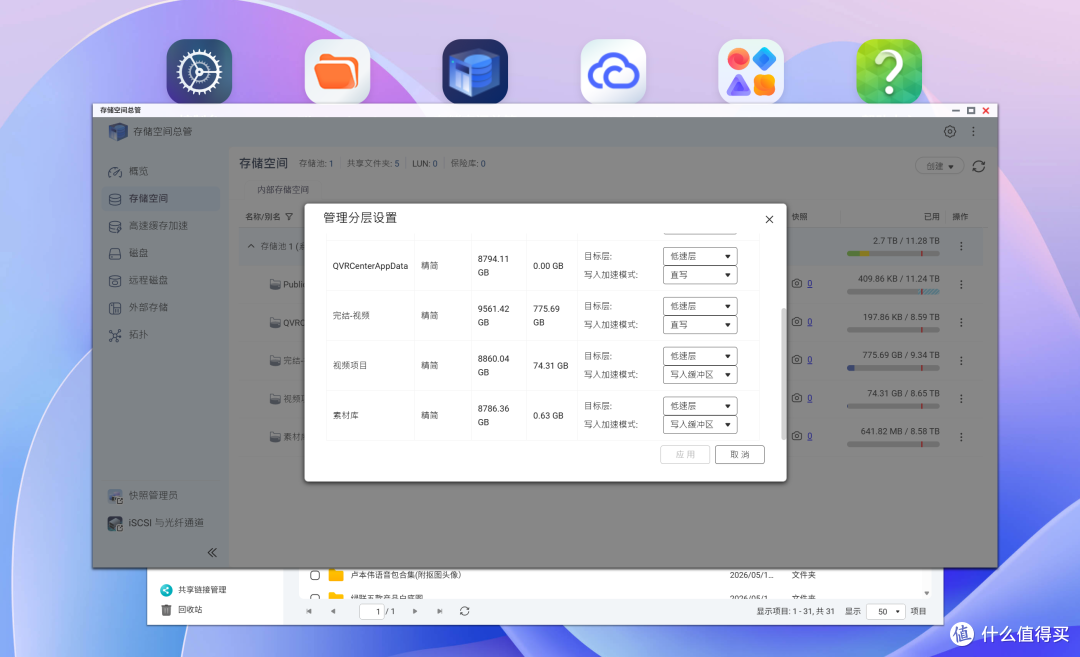Go to the previous page in File Station

[x=333, y=611]
